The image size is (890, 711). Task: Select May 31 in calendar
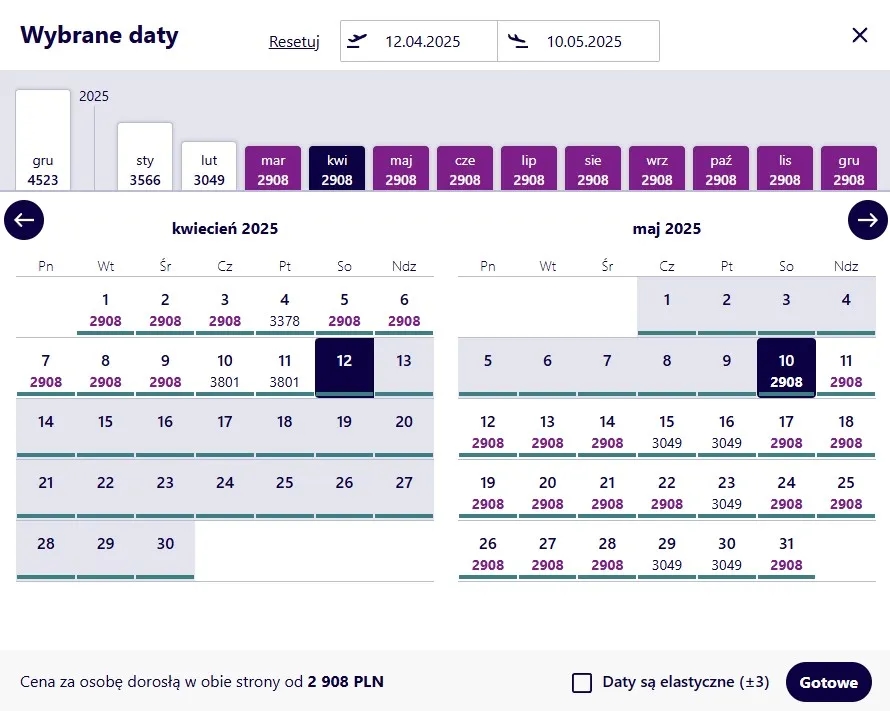pos(786,552)
